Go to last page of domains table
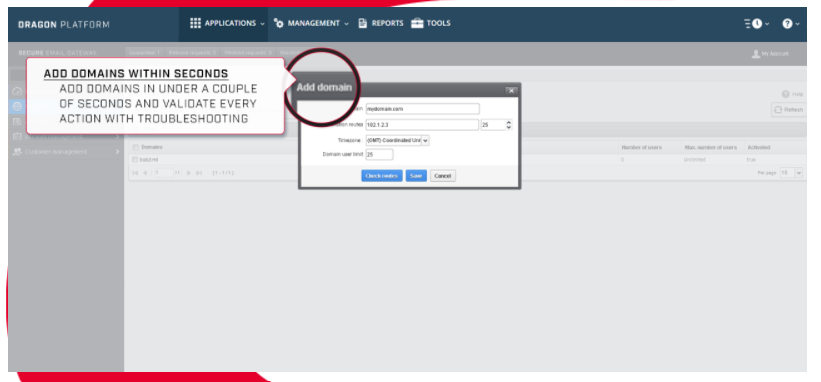Image resolution: width=821 pixels, height=382 pixels. 199,173
